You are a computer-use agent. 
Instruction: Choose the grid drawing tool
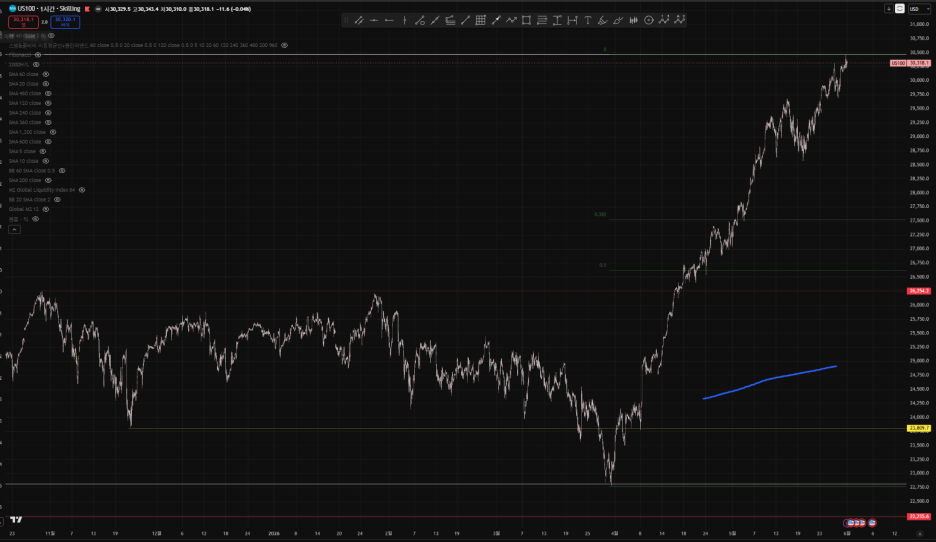coord(481,20)
